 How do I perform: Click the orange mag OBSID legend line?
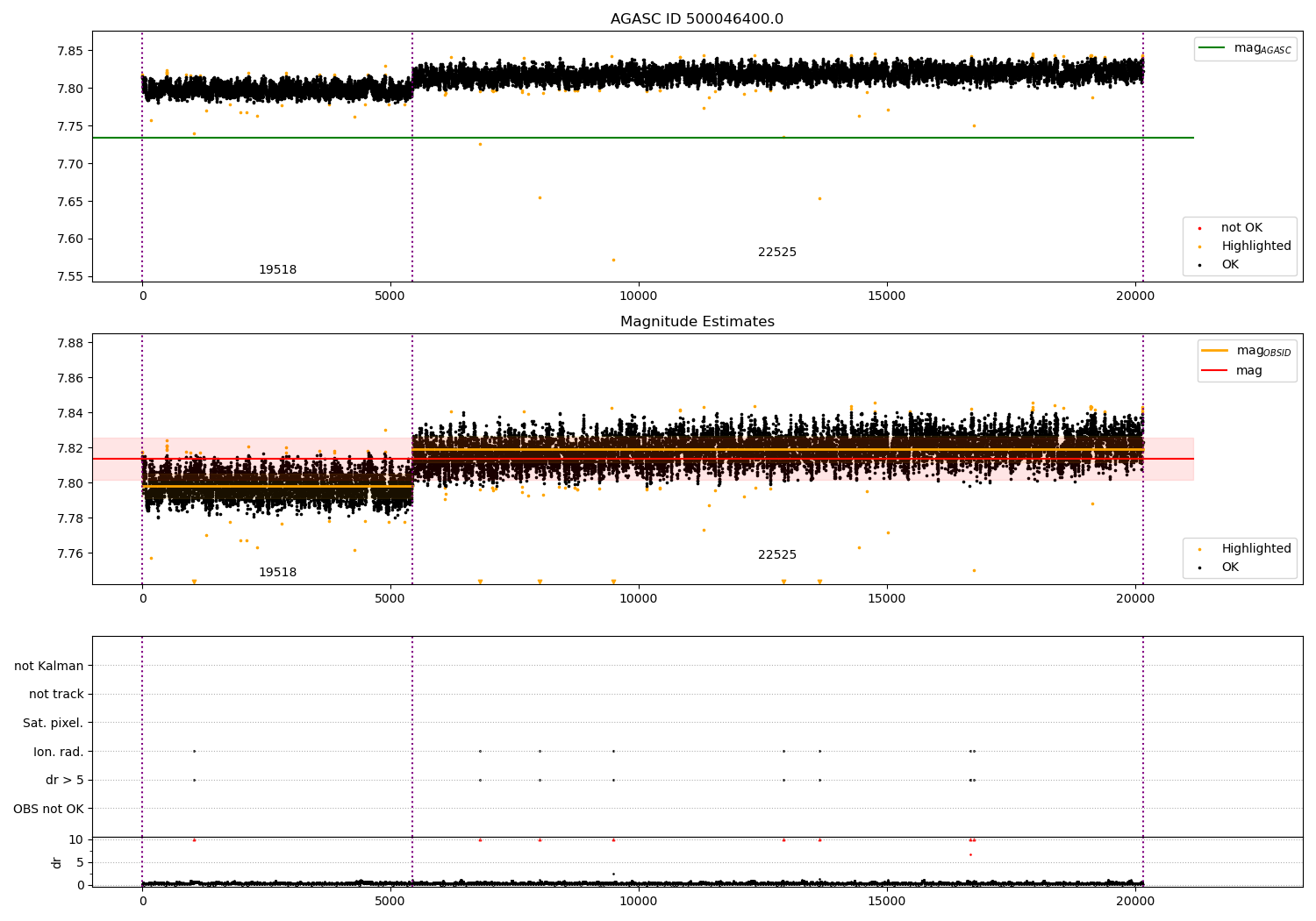(x=1215, y=351)
